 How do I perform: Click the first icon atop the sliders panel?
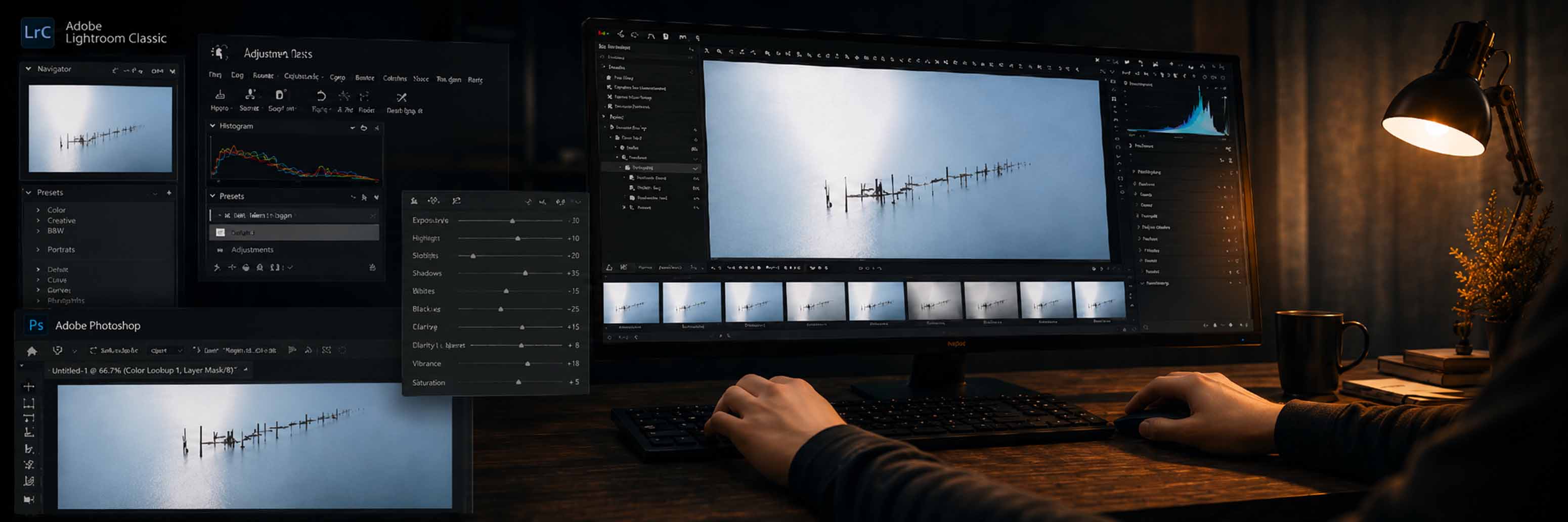click(x=414, y=201)
